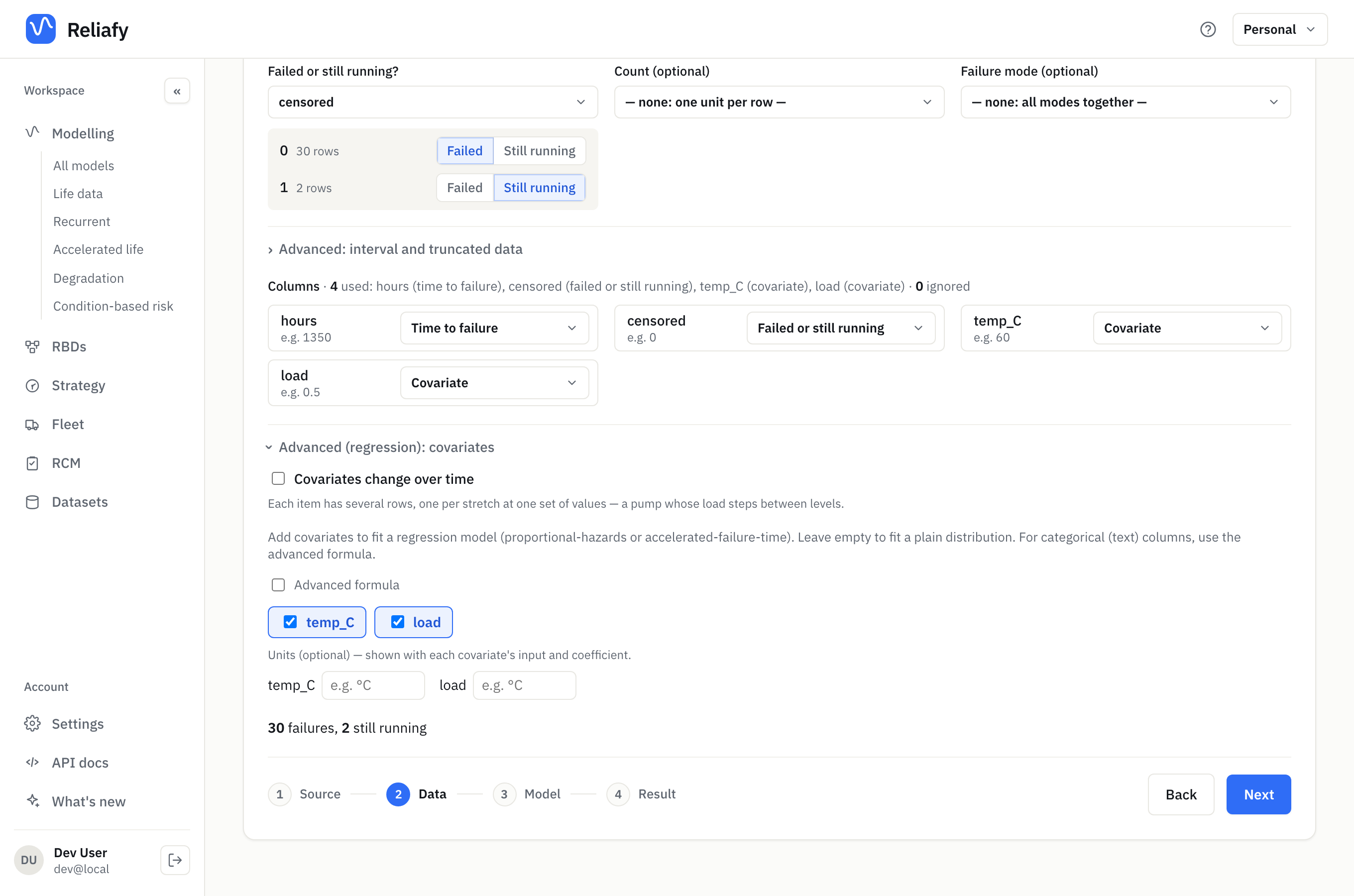This screenshot has height=896, width=1354.
Task: Click the Modelling wave icon
Action: (32, 132)
